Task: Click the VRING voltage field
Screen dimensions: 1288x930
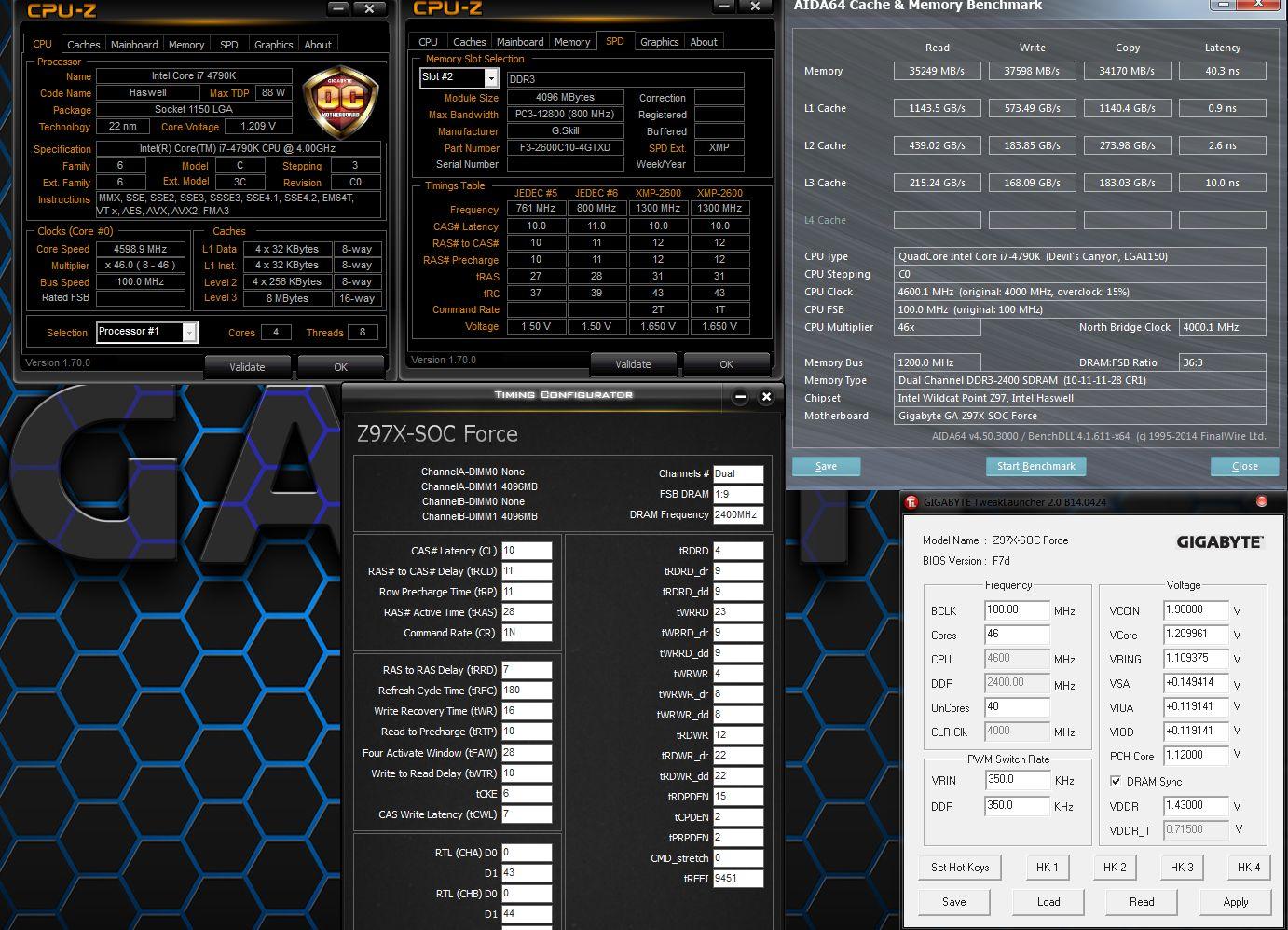Action: (x=1196, y=659)
